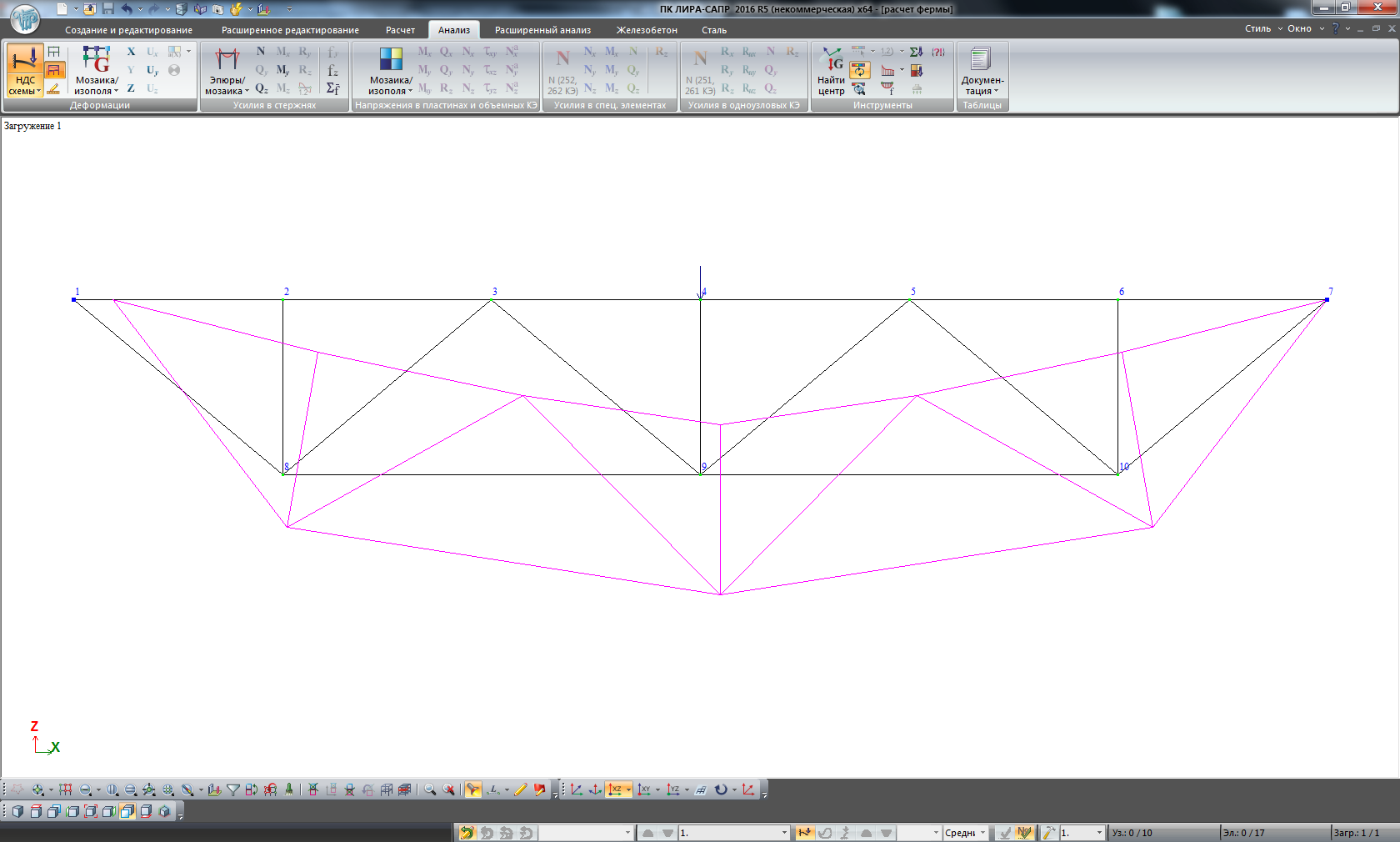Select the XY projection view button
This screenshot has height=842, width=1400.
(643, 789)
